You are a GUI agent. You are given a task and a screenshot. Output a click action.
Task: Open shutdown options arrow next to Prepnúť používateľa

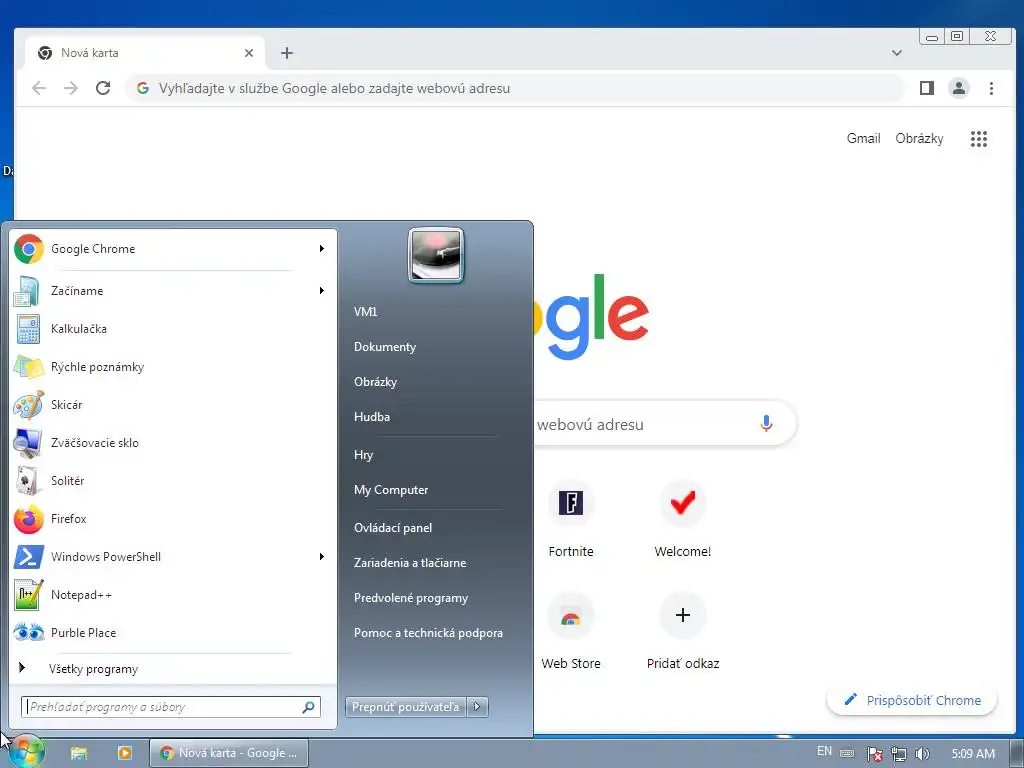[x=477, y=707]
